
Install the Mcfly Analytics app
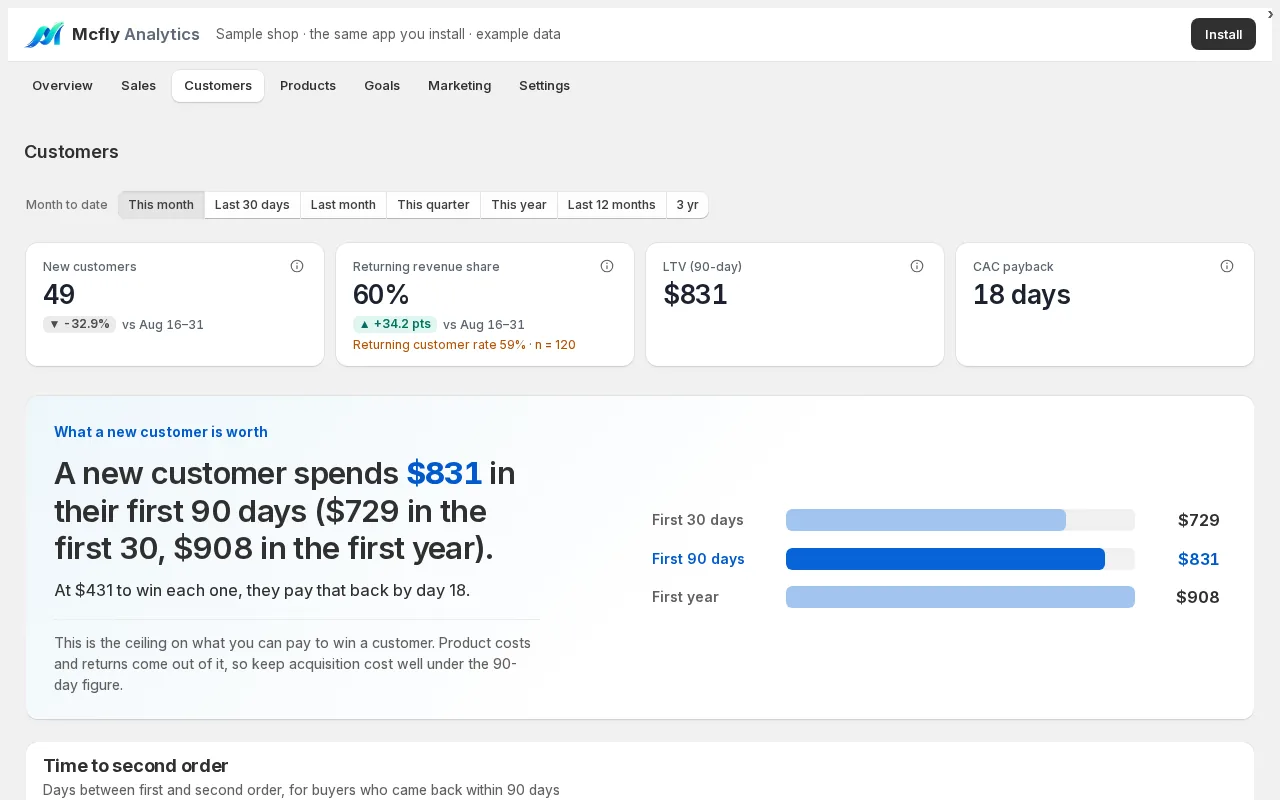pos(1223,34)
